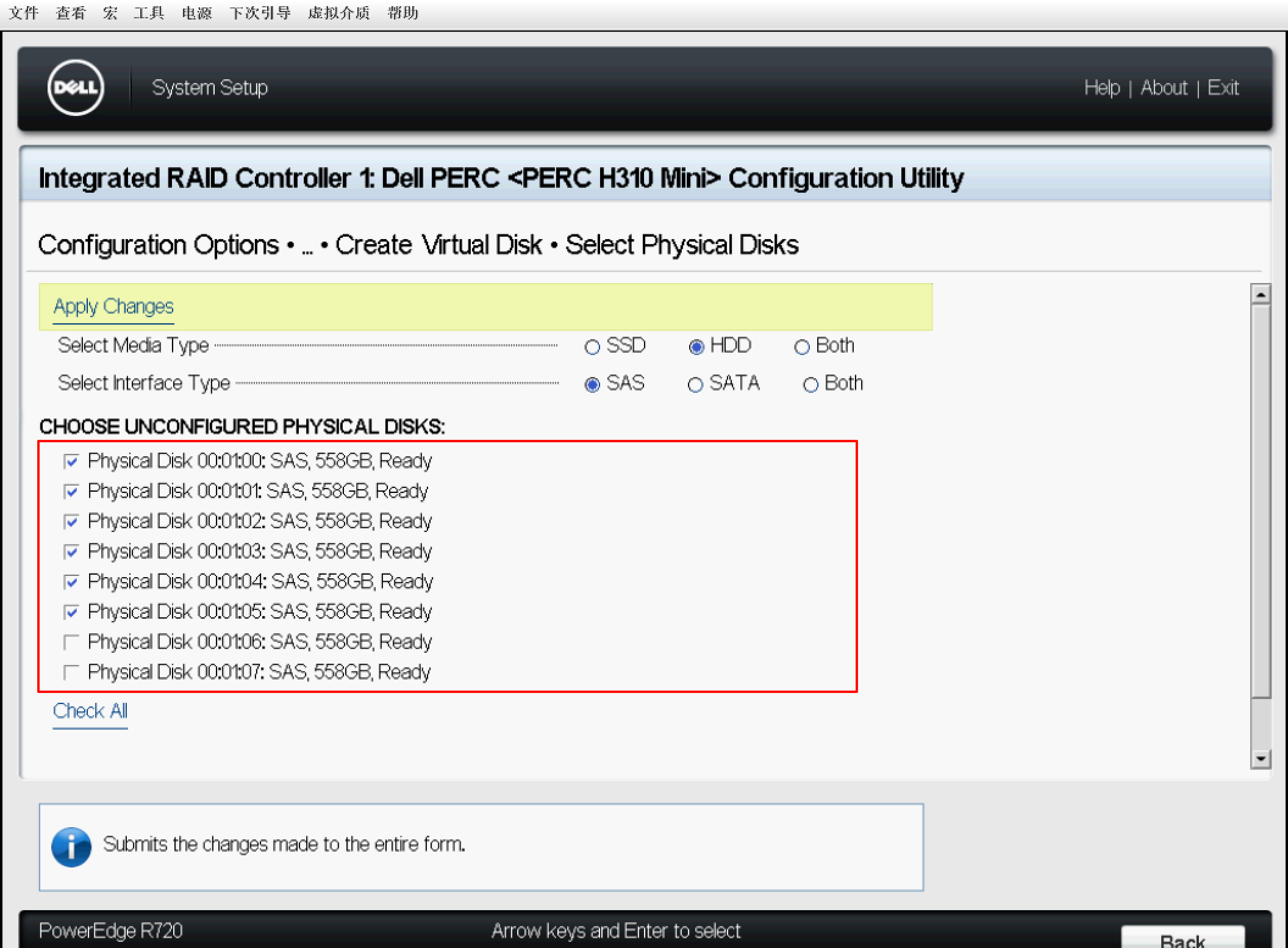Viewport: 1288px width, 948px height.
Task: Click the 'Select Media Type' label
Action: pyautogui.click(x=133, y=346)
